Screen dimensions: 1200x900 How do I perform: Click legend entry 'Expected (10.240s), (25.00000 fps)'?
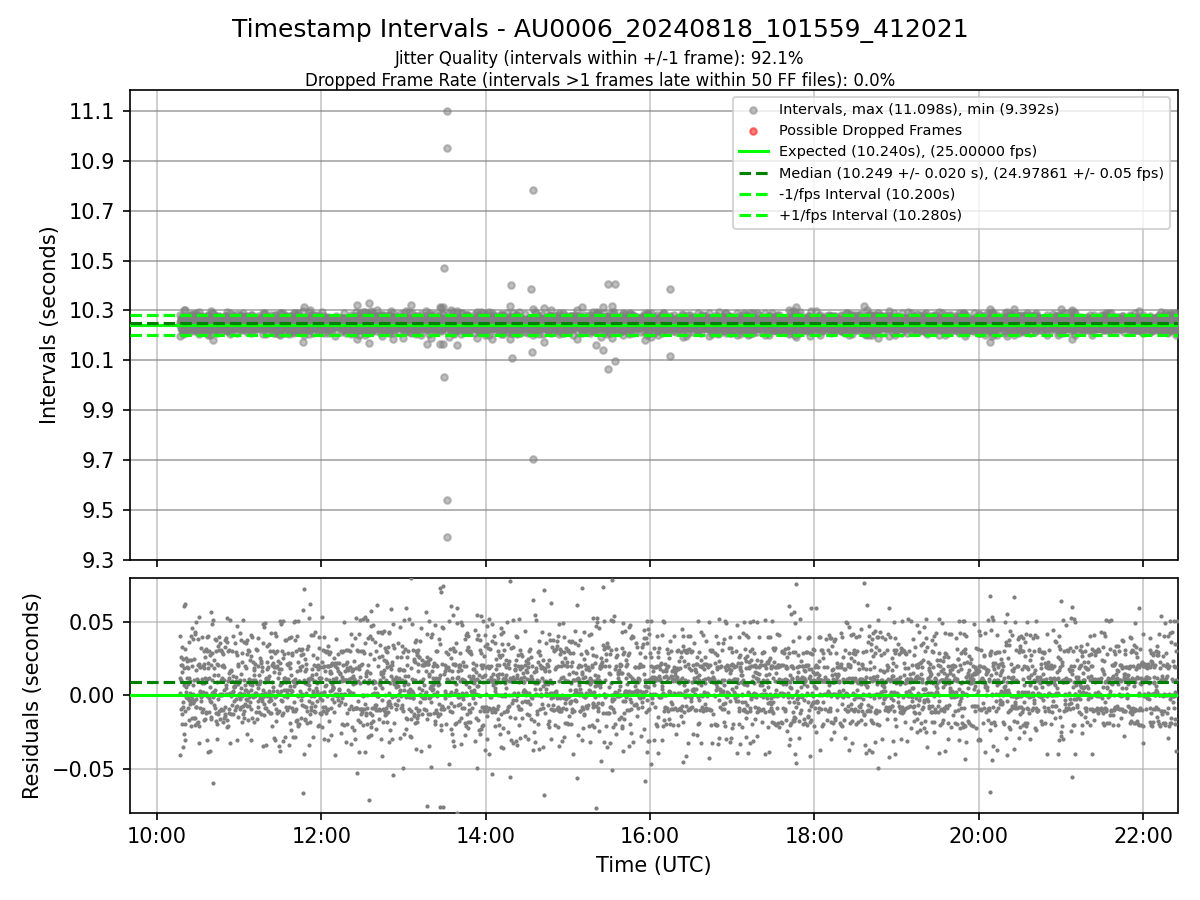click(x=907, y=151)
